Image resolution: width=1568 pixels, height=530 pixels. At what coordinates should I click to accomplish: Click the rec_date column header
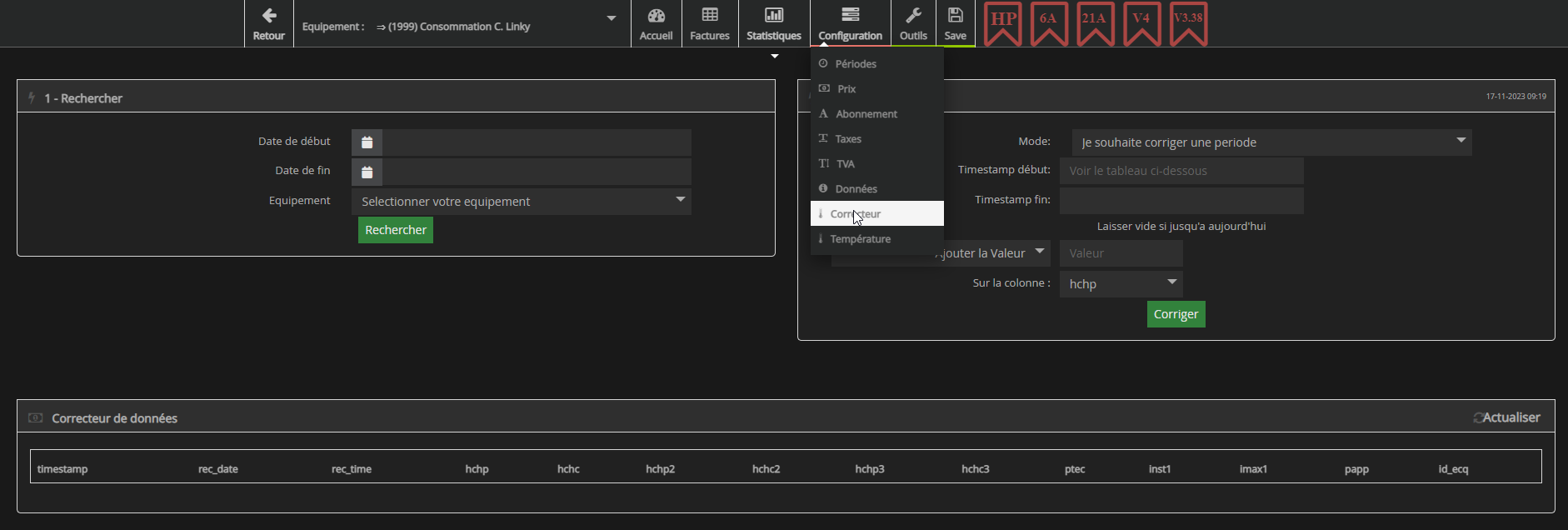(218, 469)
